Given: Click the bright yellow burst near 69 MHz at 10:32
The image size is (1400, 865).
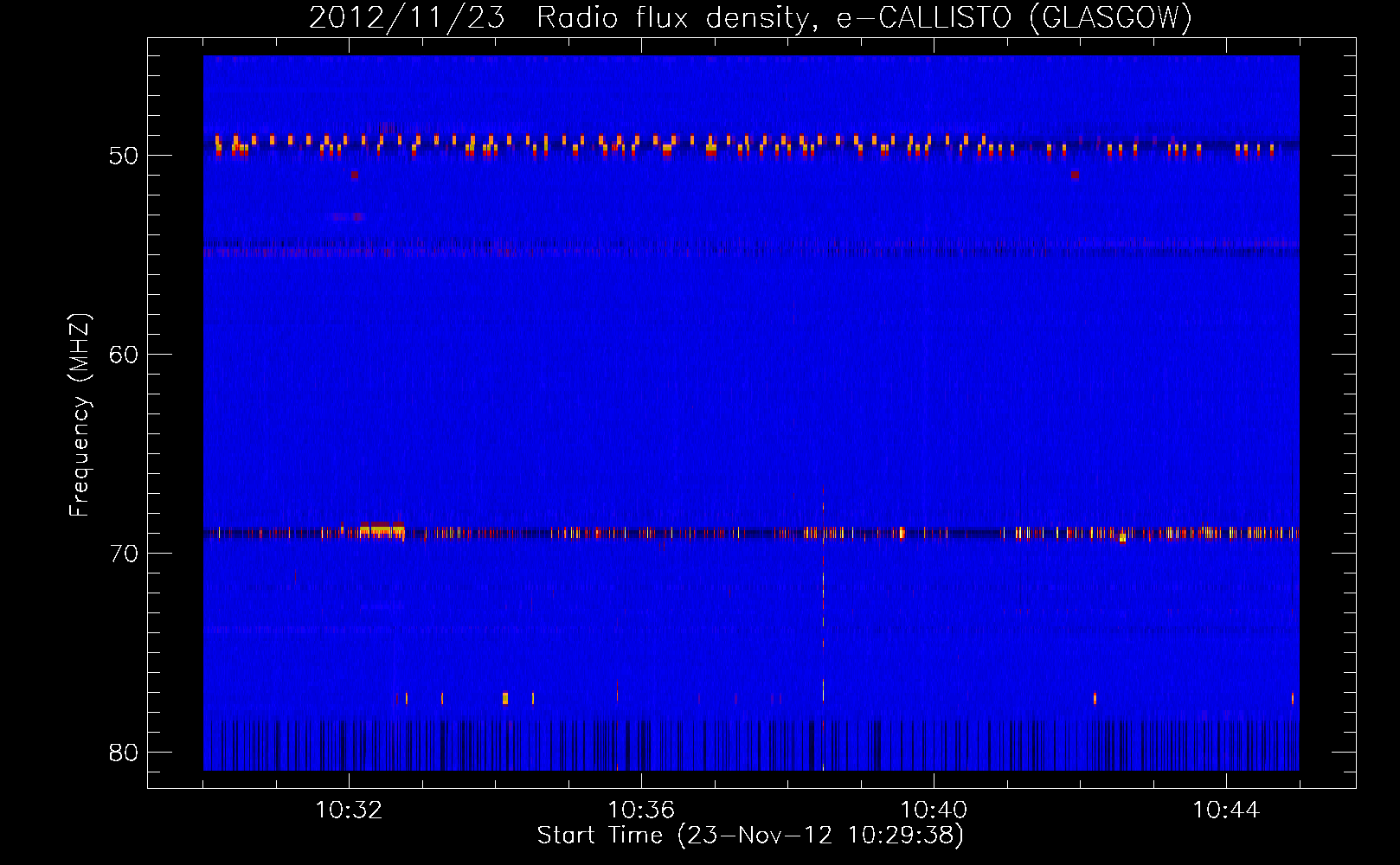Looking at the screenshot, I should [x=382, y=529].
